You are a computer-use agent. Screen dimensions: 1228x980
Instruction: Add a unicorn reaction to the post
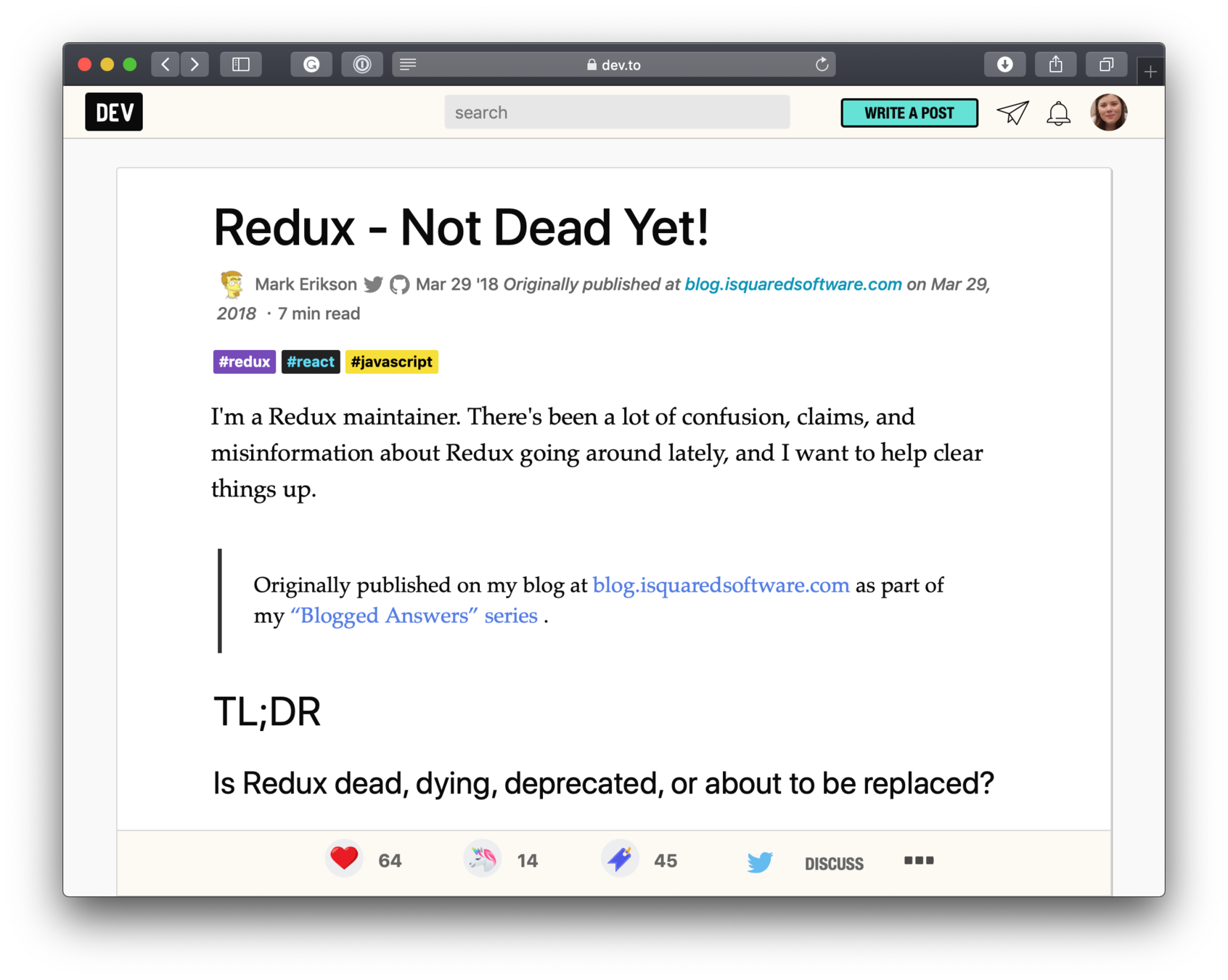pyautogui.click(x=482, y=859)
